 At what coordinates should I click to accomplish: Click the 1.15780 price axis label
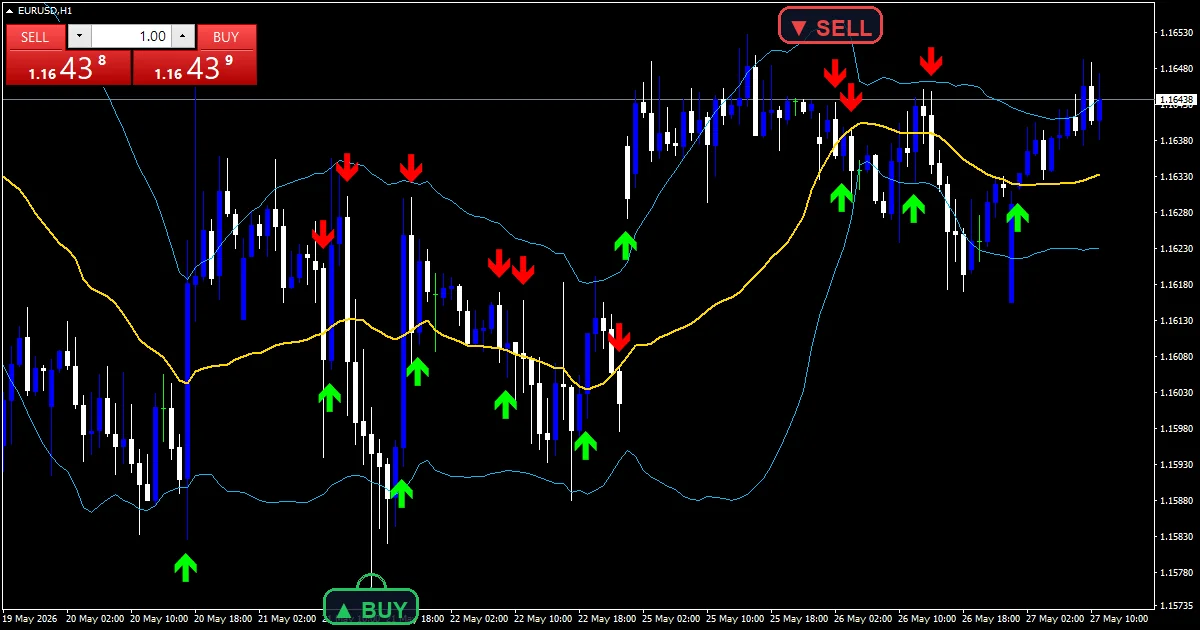coord(1176,573)
